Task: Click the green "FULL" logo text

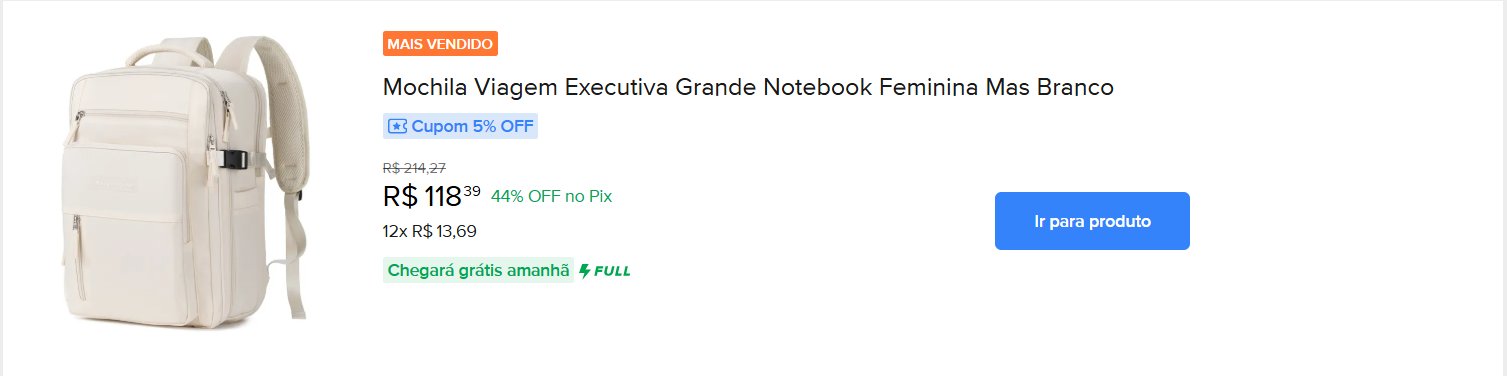Action: (612, 270)
